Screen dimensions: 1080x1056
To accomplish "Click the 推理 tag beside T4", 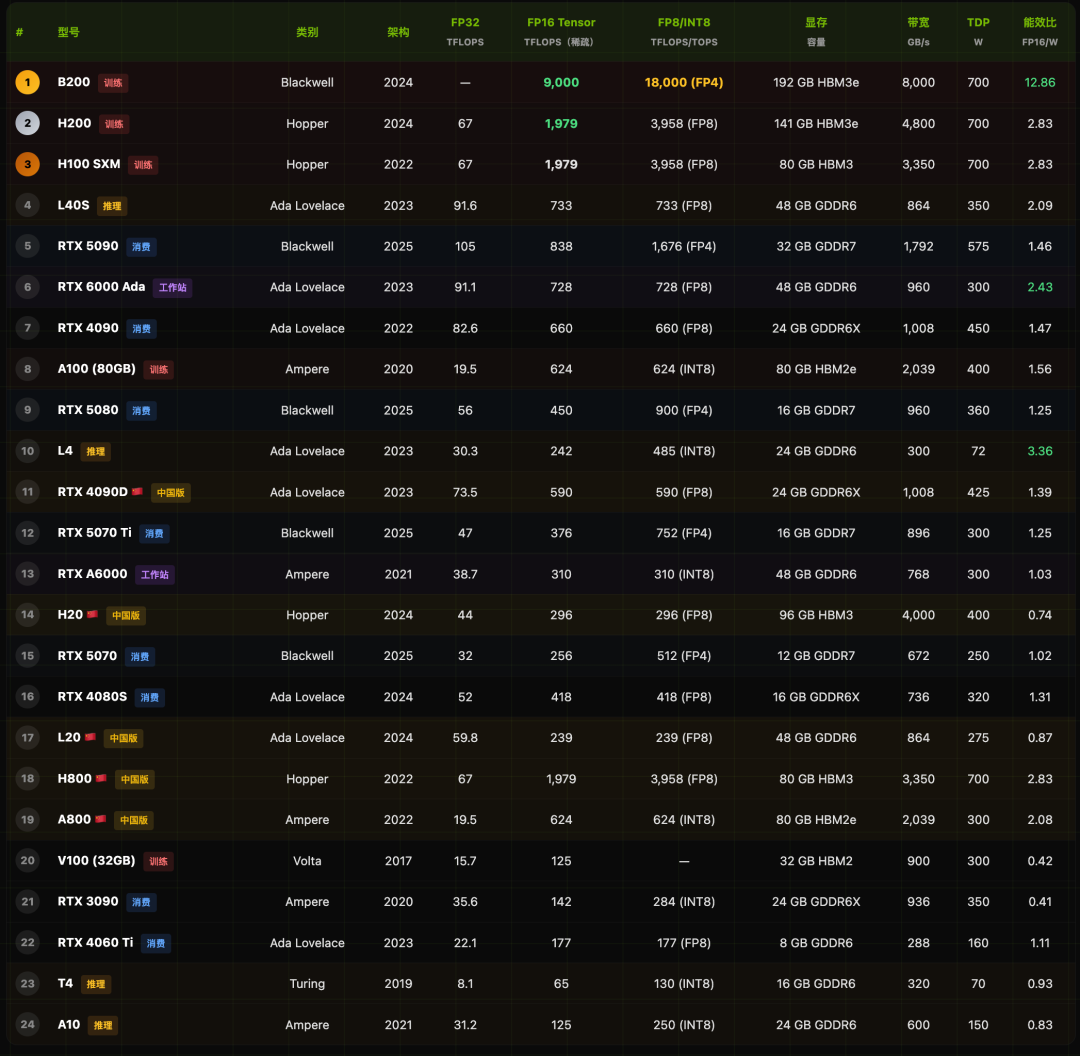I will click(x=96, y=984).
